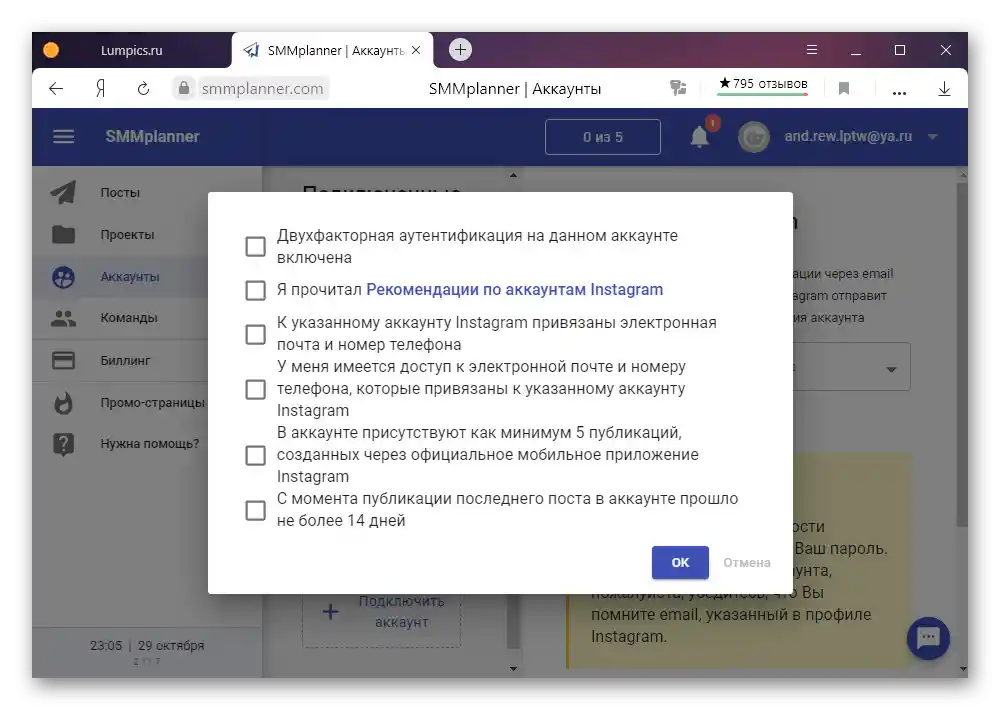The image size is (1000, 710).
Task: Select the Аккаунты menu item
Action: (129, 277)
